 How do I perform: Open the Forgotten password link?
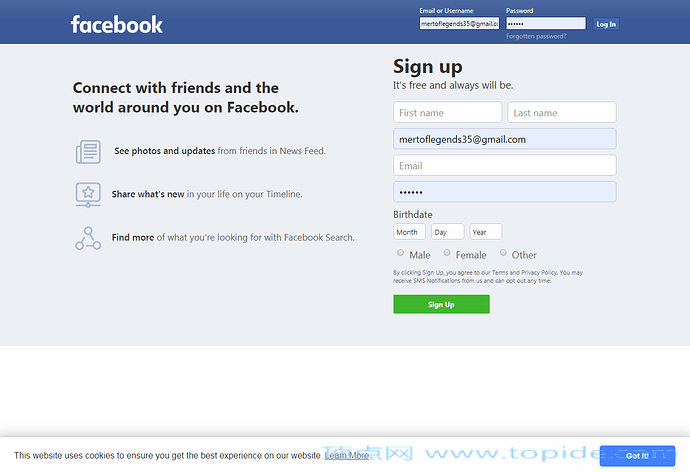536,37
